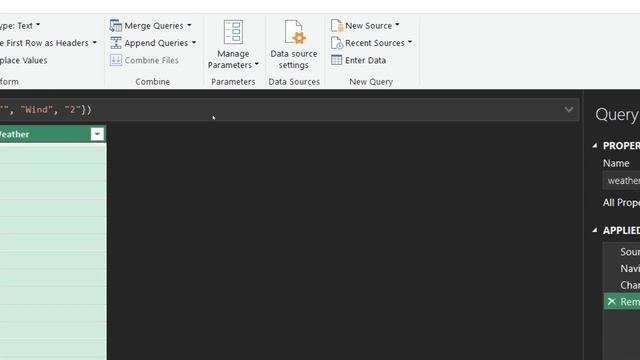640x360 pixels.
Task: Click the Enter Data label
Action: (x=365, y=60)
